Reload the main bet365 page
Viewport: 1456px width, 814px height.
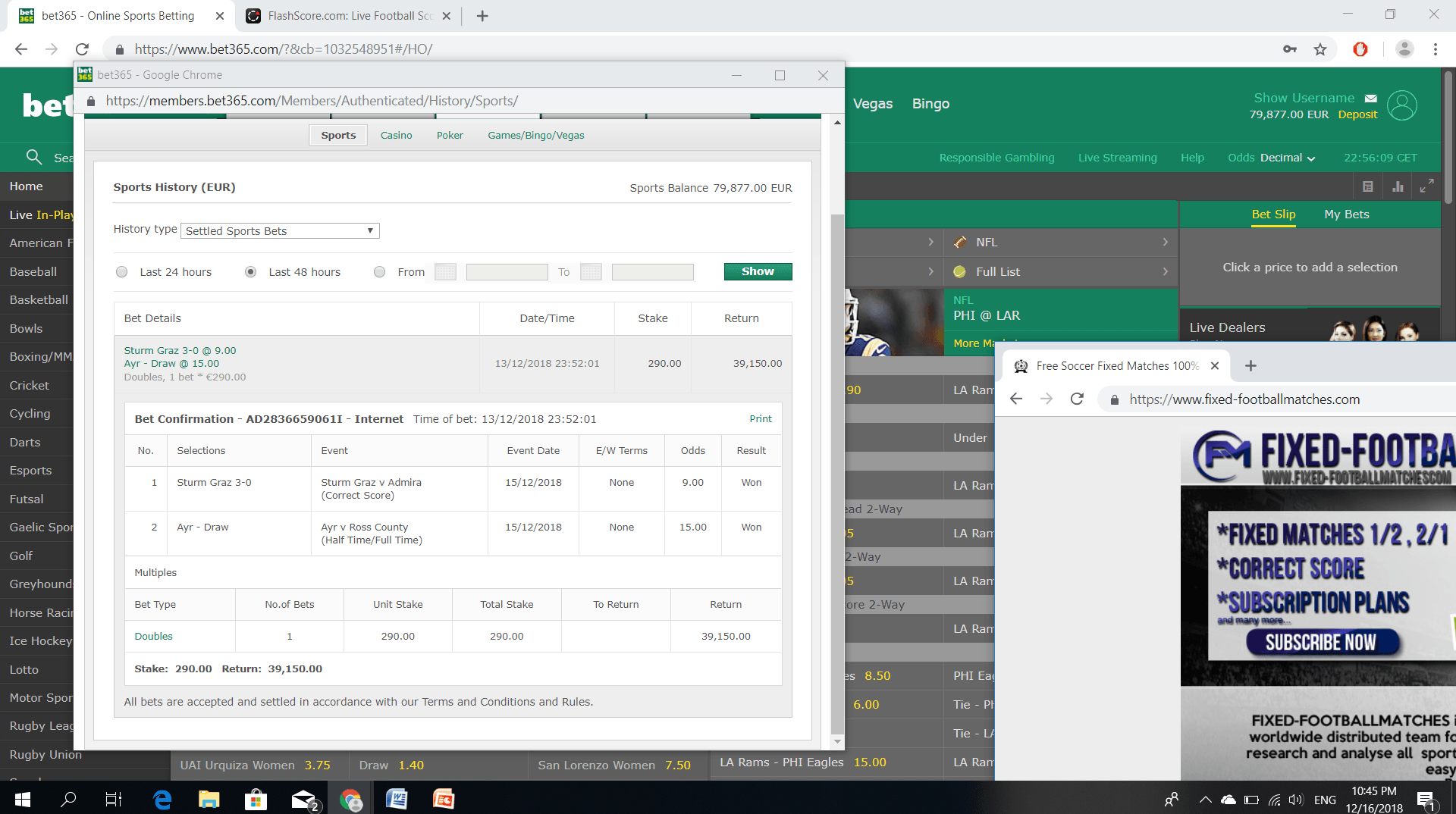[x=82, y=49]
